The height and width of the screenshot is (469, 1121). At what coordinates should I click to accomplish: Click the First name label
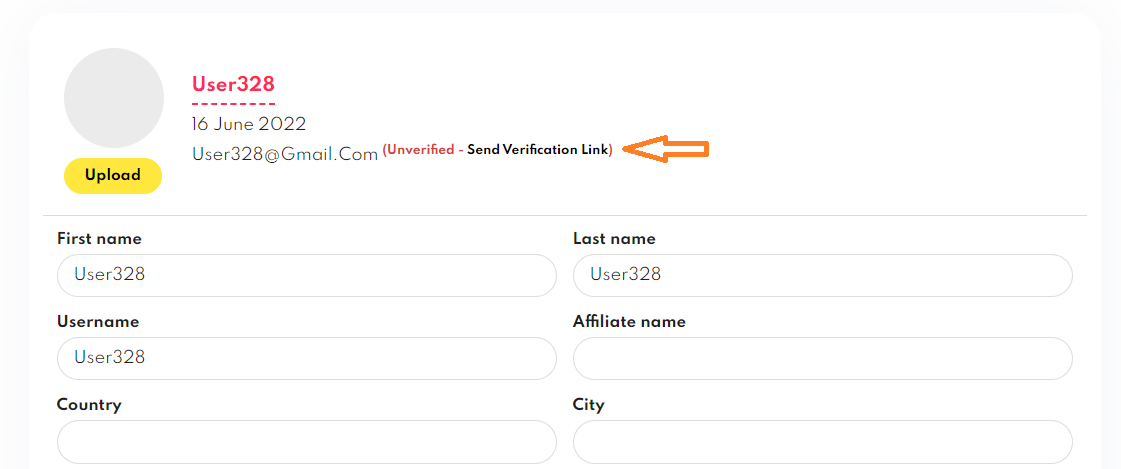(99, 239)
